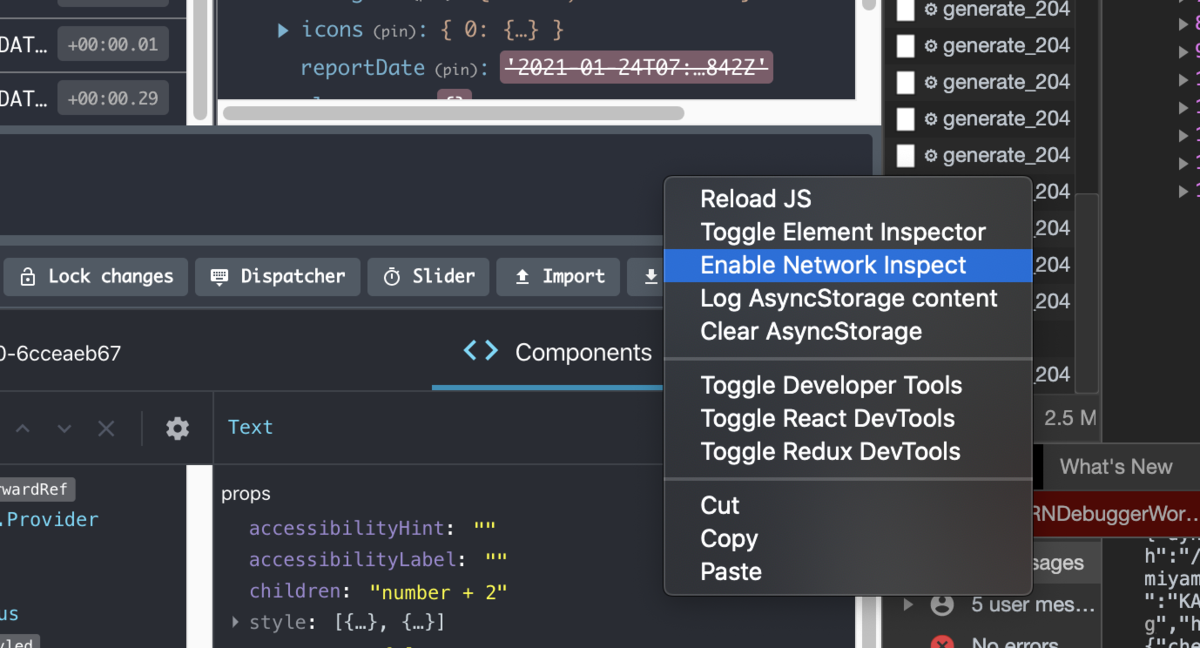Viewport: 1200px width, 648px height.
Task: Tick the checkbox in the third generate_204 row
Action: point(905,82)
